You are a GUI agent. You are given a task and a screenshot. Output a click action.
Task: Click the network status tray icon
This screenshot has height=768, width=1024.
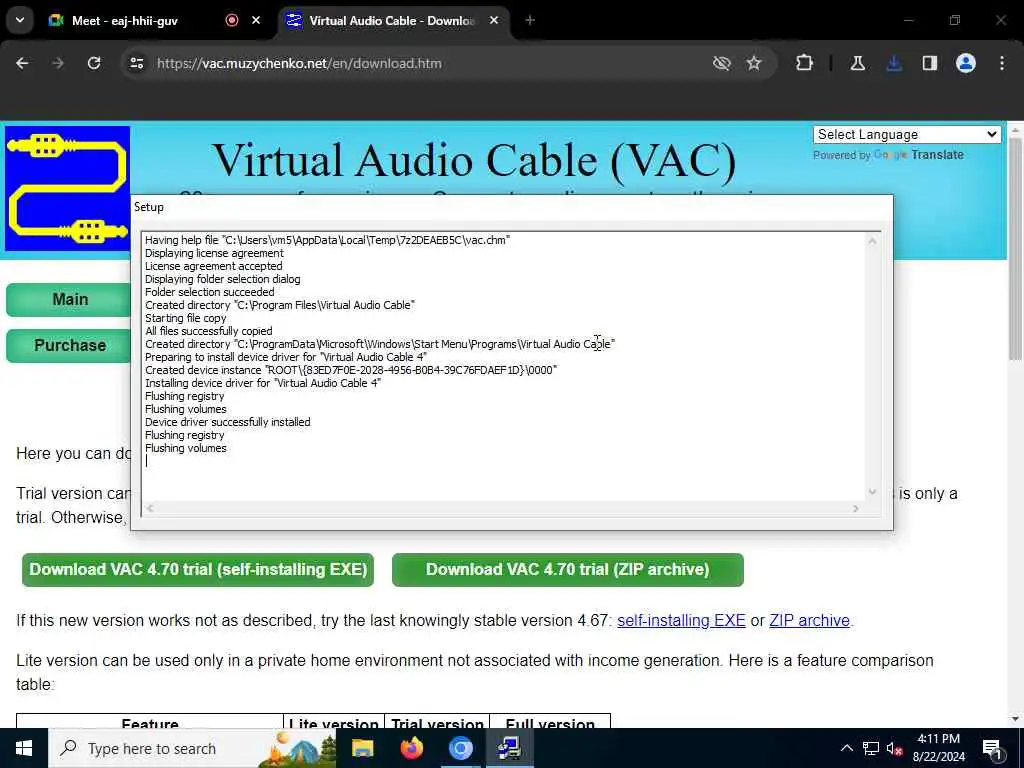[871, 748]
